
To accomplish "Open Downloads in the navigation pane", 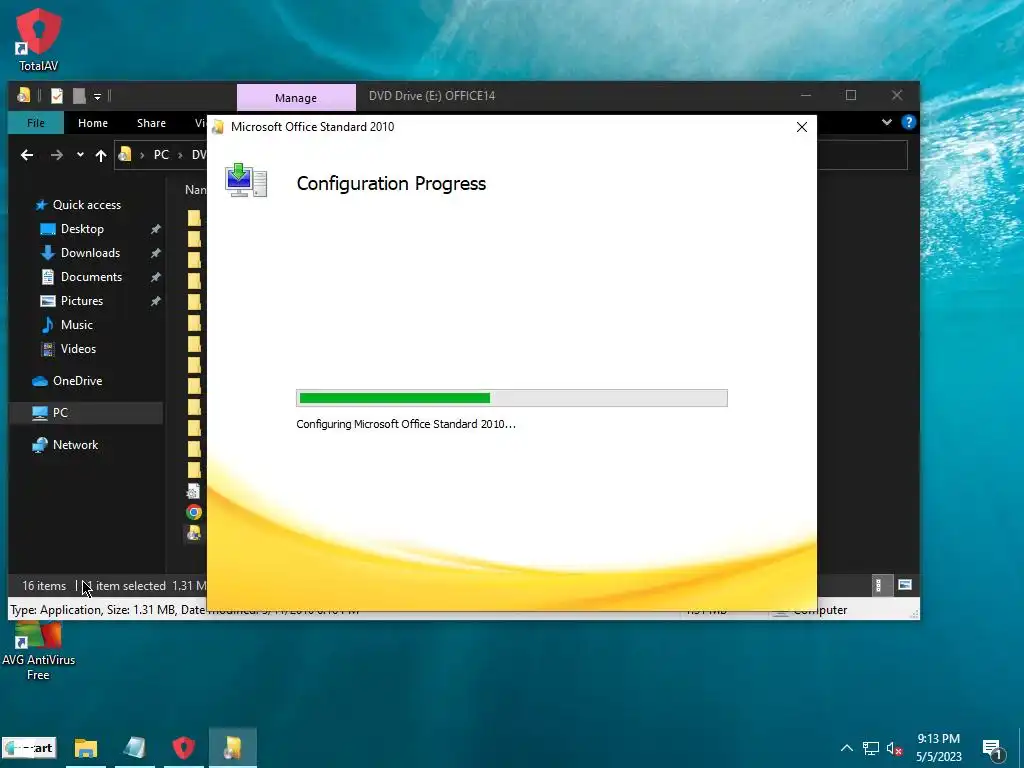I will coord(90,253).
